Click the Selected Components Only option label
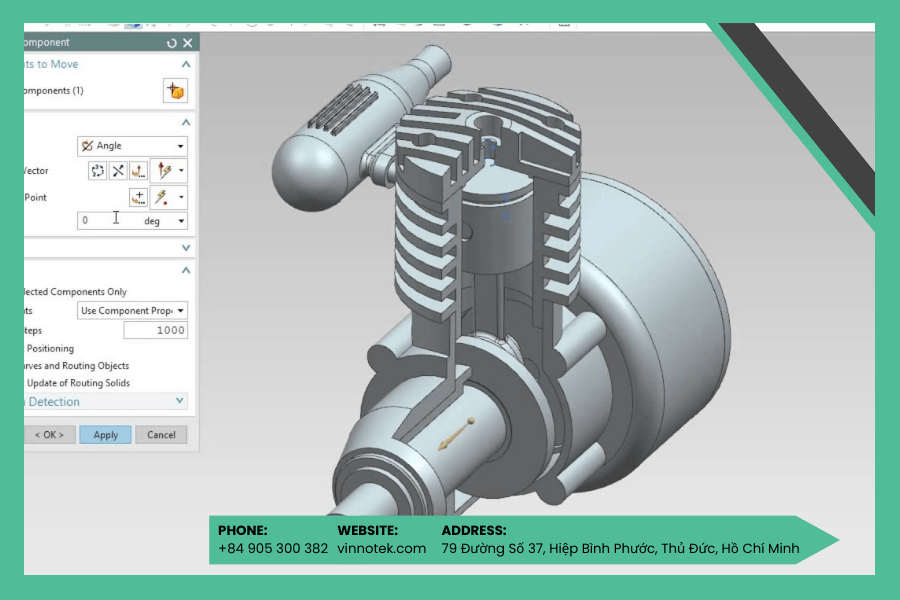Screen dimensions: 900x600 (75, 292)
